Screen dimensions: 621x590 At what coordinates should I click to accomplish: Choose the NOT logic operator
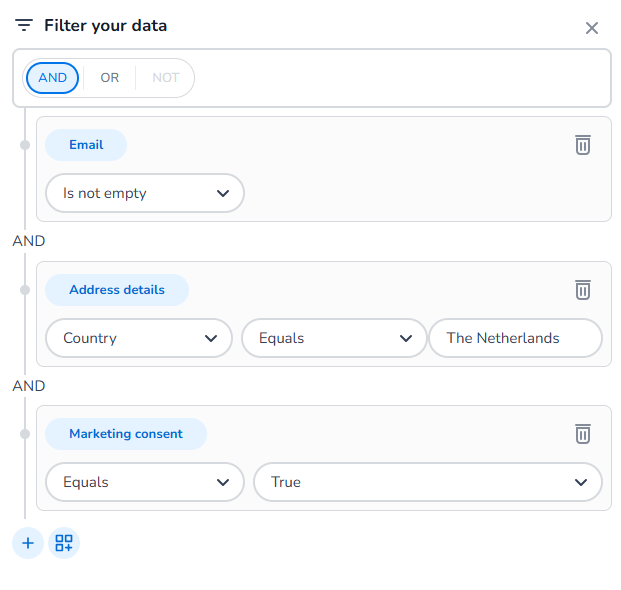166,78
